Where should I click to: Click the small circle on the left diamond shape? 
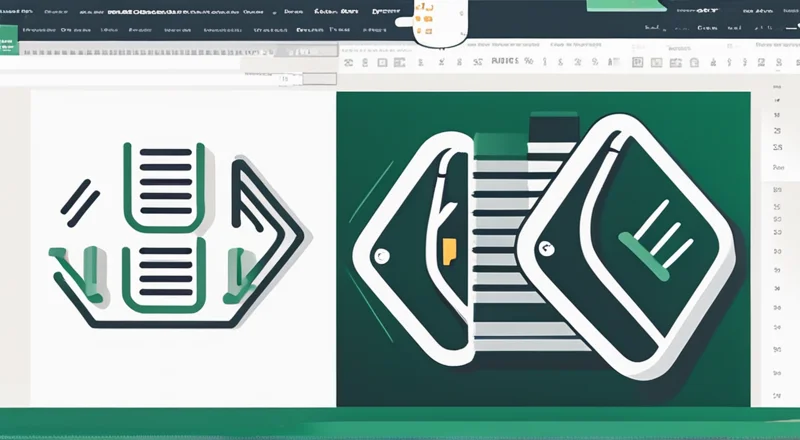[x=380, y=257]
